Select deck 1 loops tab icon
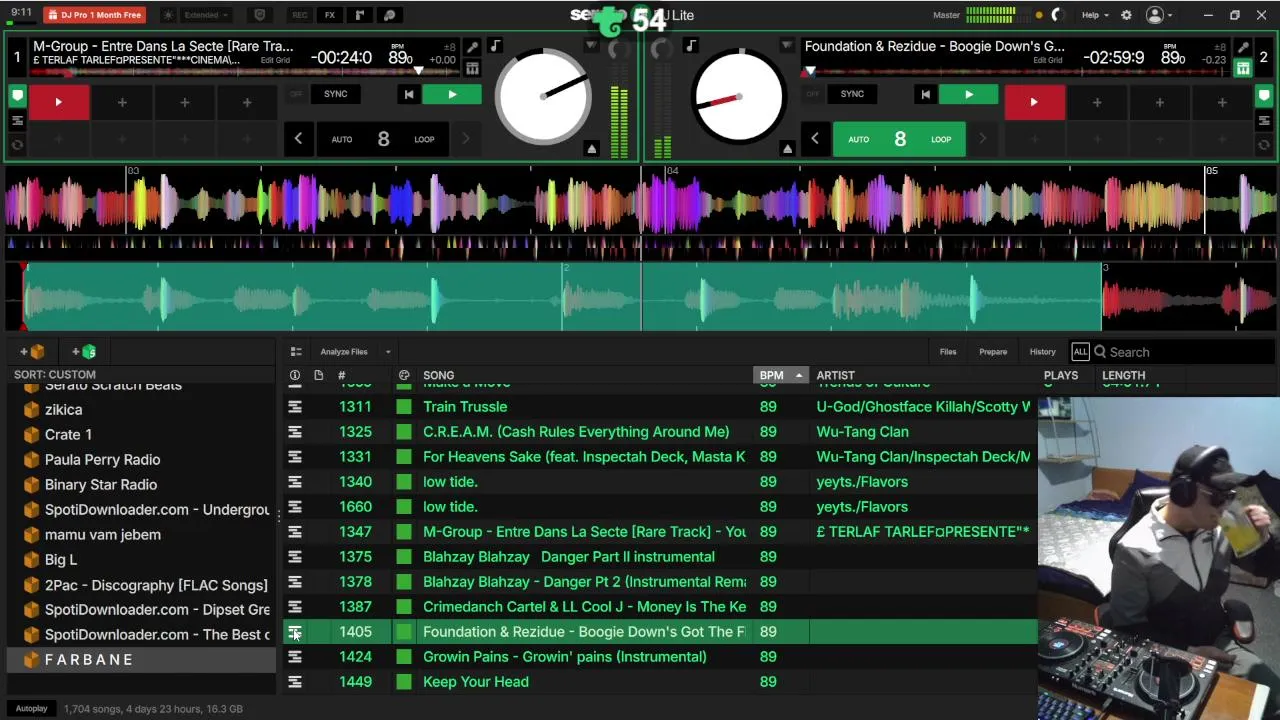Viewport: 1280px width, 720px height. pos(17,145)
